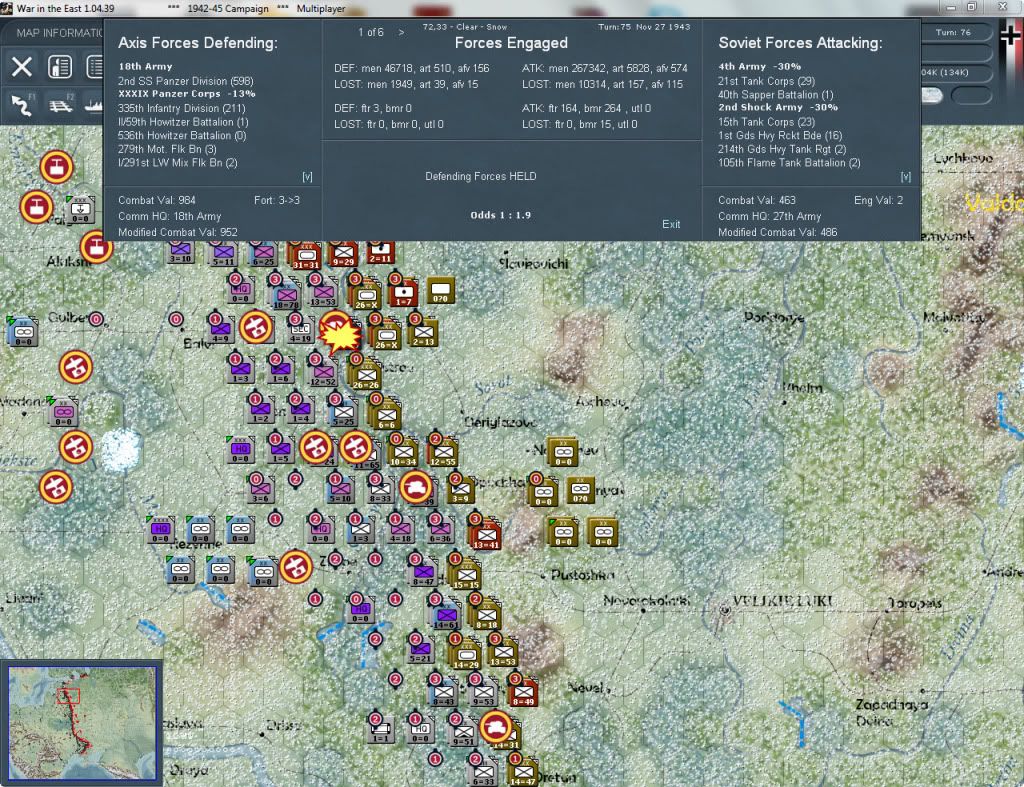Select the olive 14=29 armor stack

pyautogui.click(x=466, y=655)
